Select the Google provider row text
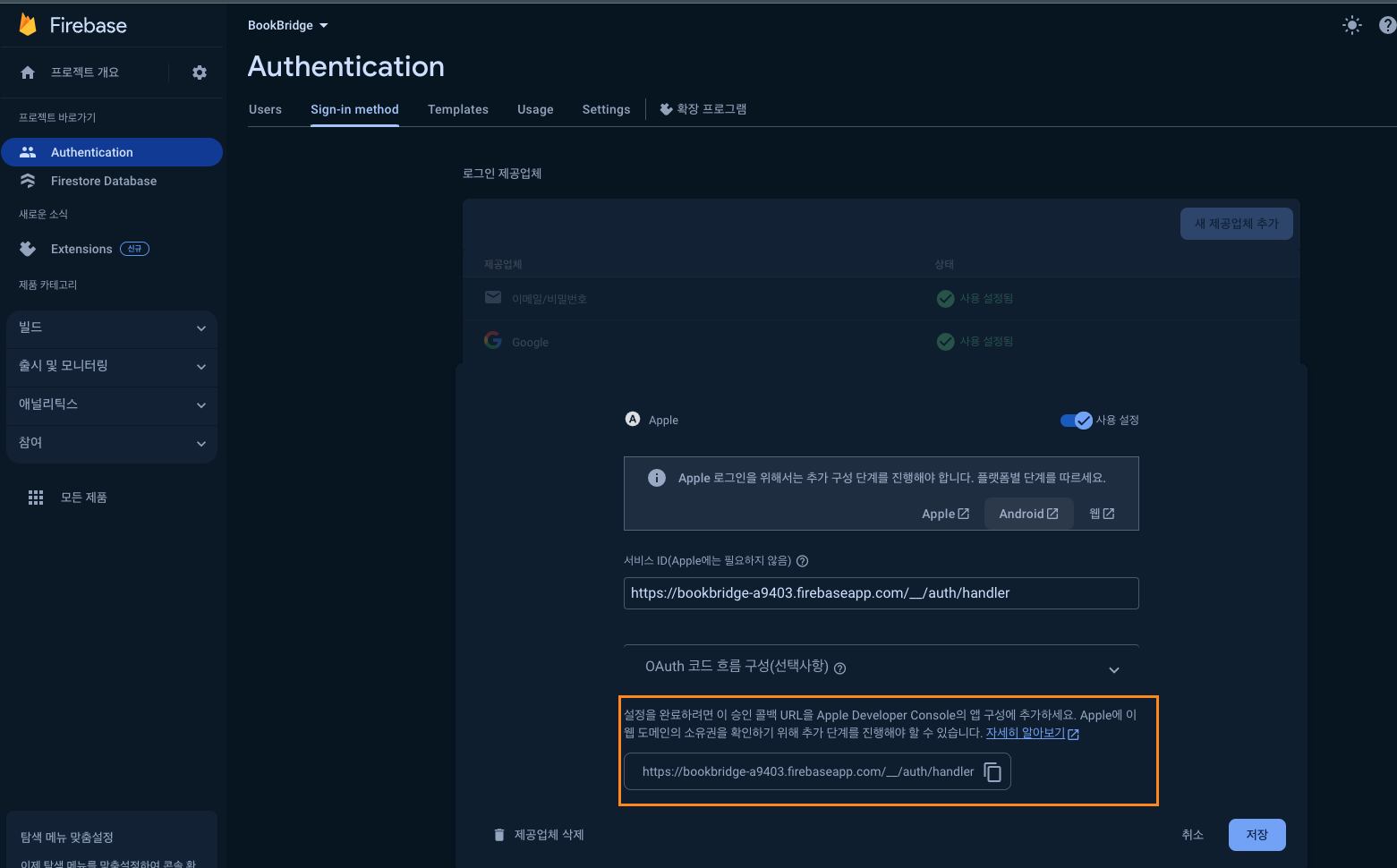The image size is (1397, 868). click(x=531, y=342)
